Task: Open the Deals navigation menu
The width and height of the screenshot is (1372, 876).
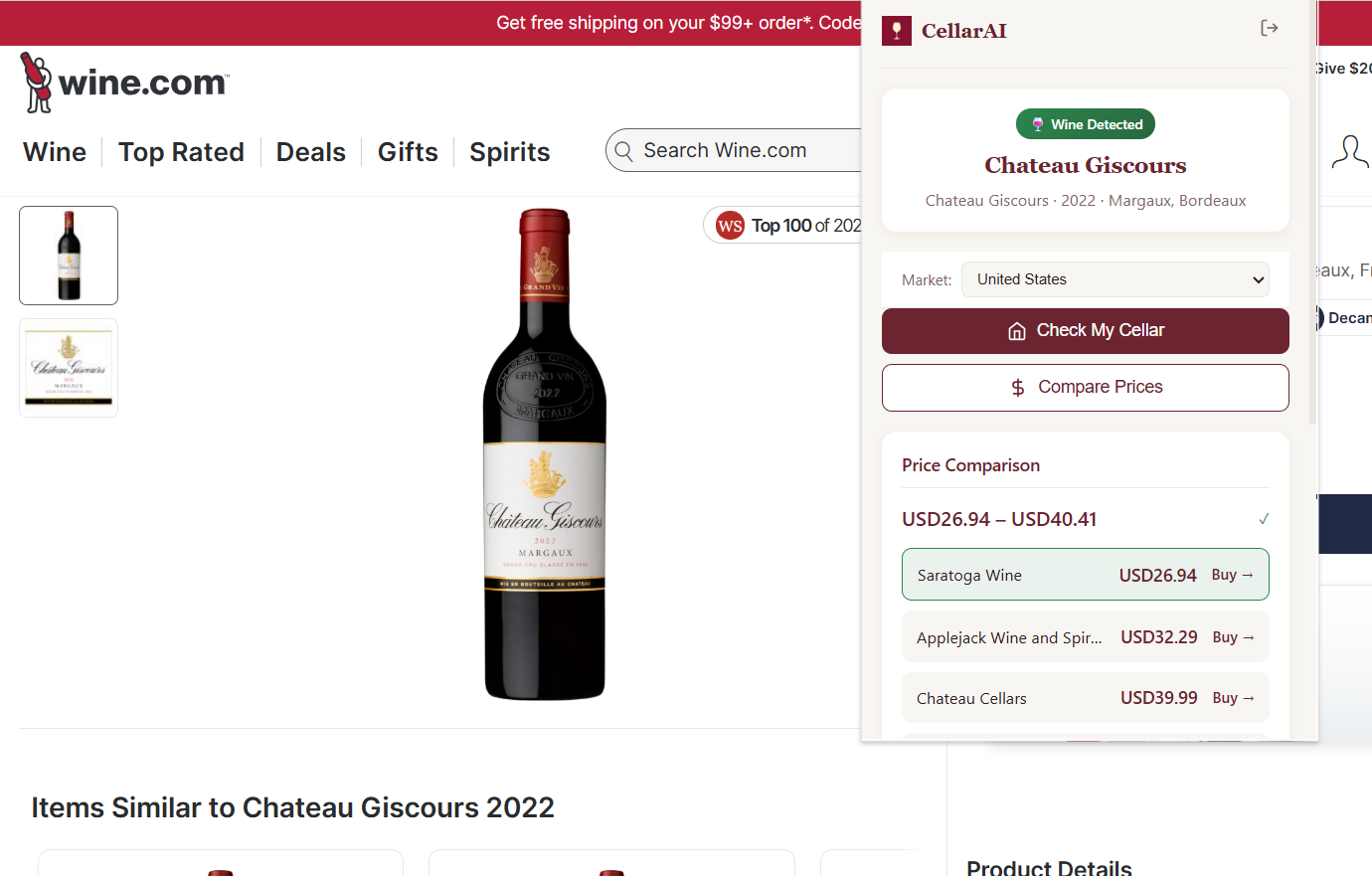Action: tap(311, 151)
